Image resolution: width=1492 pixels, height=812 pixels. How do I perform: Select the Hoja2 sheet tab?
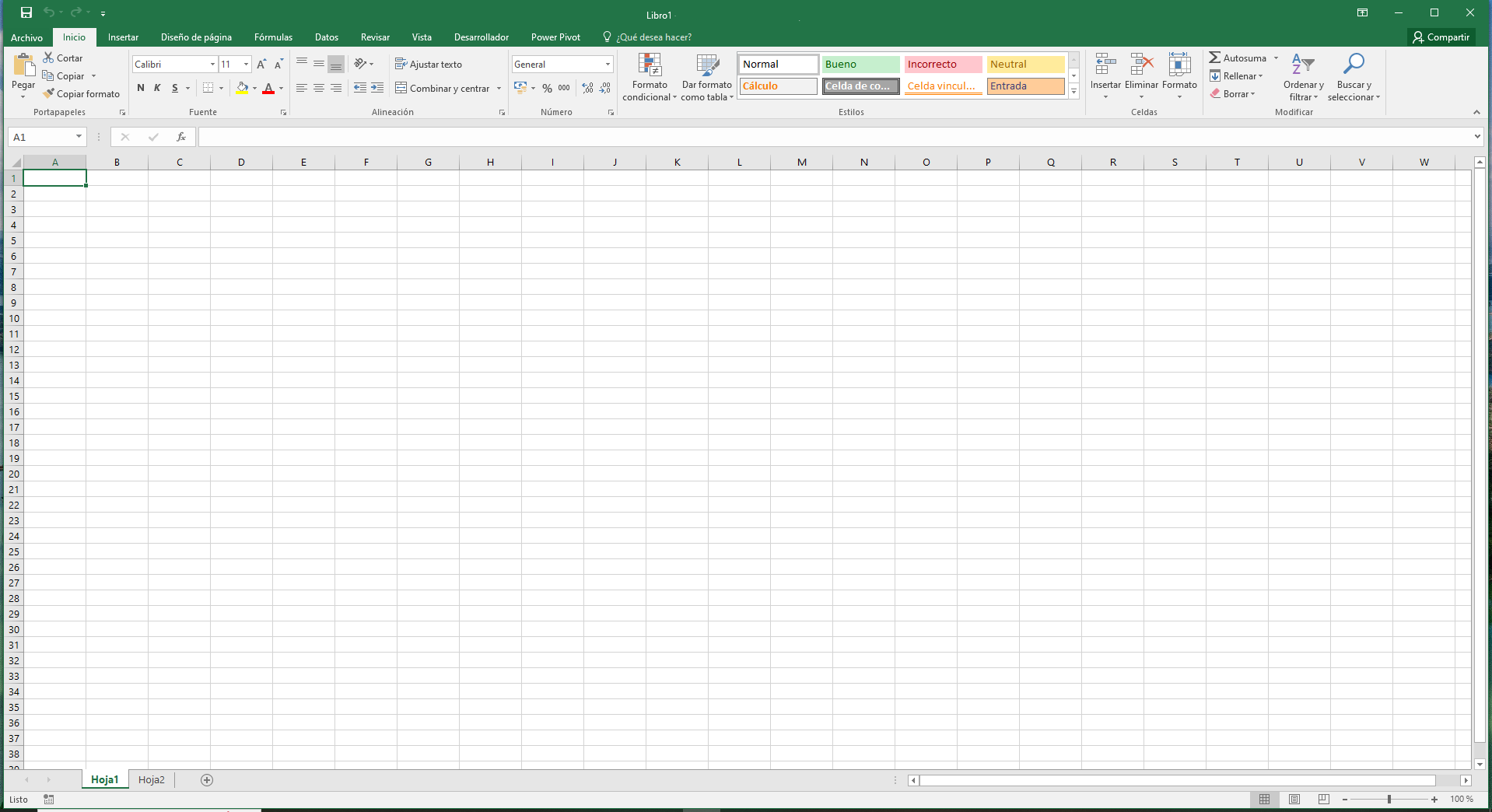[x=151, y=779]
